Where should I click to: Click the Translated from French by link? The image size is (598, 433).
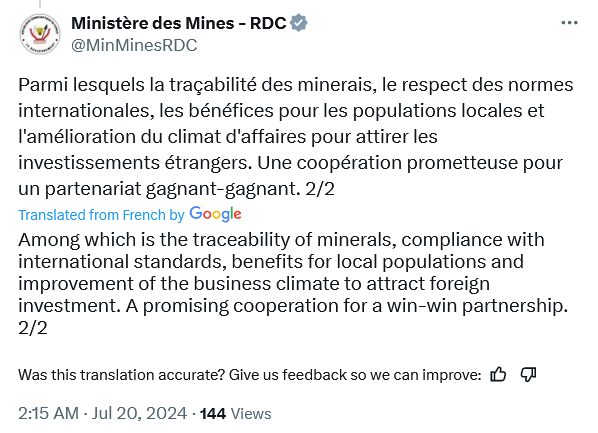pos(101,215)
